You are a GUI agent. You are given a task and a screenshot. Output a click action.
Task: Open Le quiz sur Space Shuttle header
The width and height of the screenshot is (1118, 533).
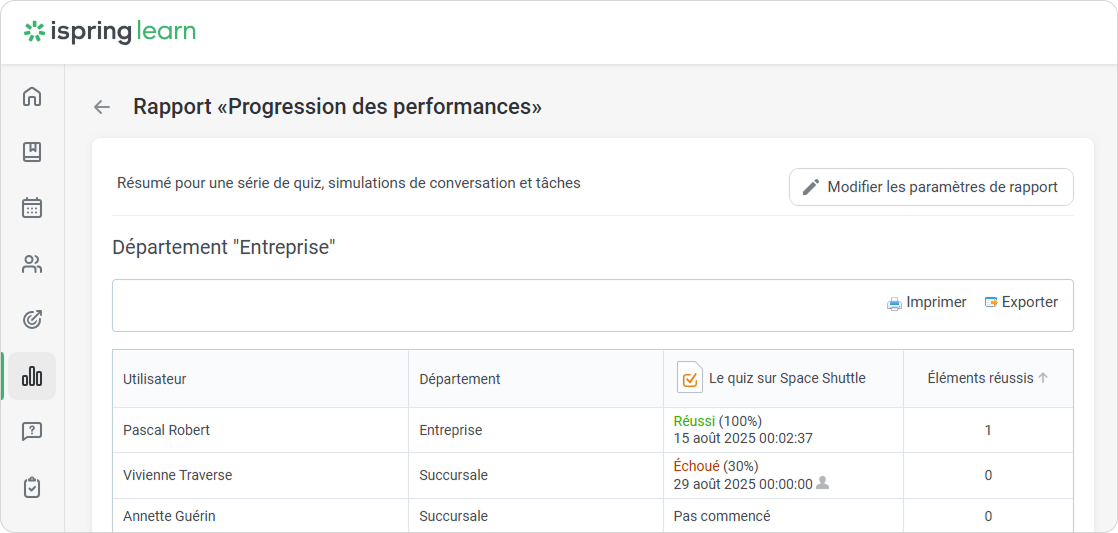(x=787, y=378)
